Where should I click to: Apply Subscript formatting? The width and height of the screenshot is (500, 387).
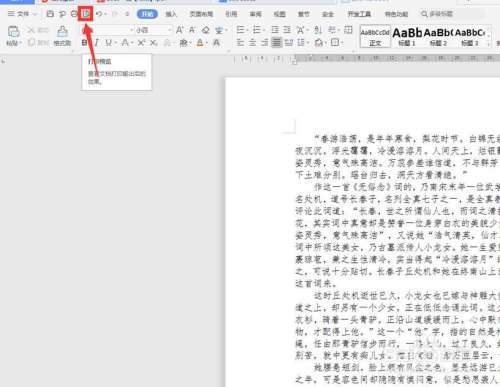tap(153, 43)
